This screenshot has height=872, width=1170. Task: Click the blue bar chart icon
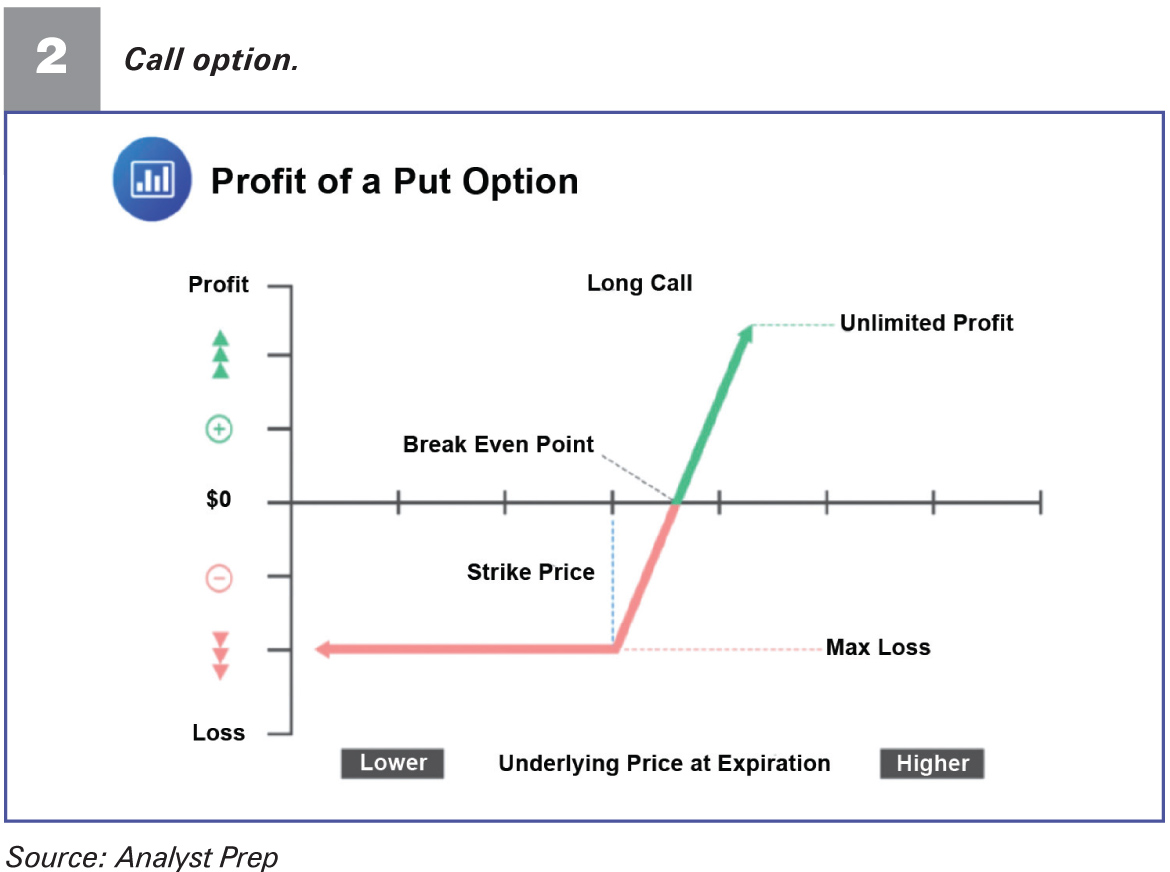coord(152,179)
